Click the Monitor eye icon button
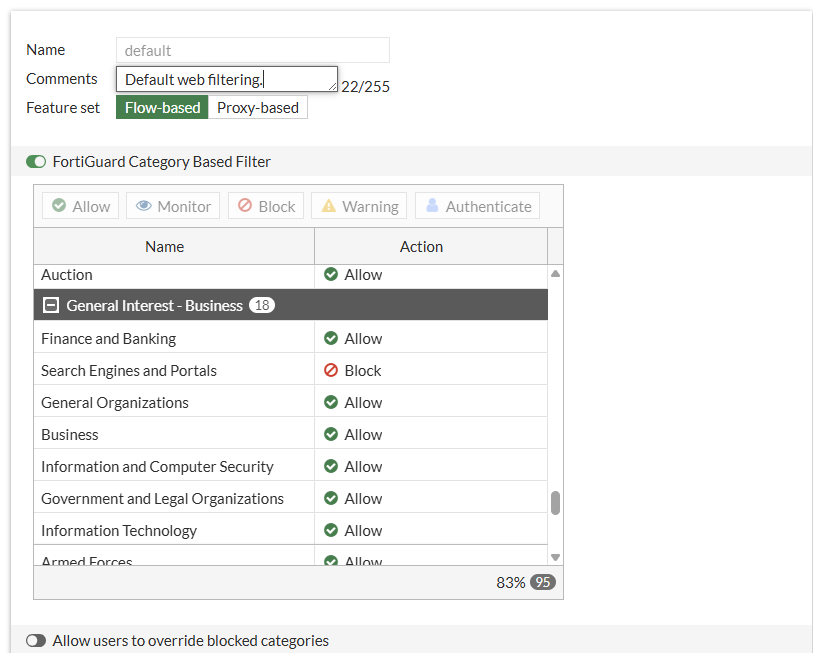 pos(173,206)
